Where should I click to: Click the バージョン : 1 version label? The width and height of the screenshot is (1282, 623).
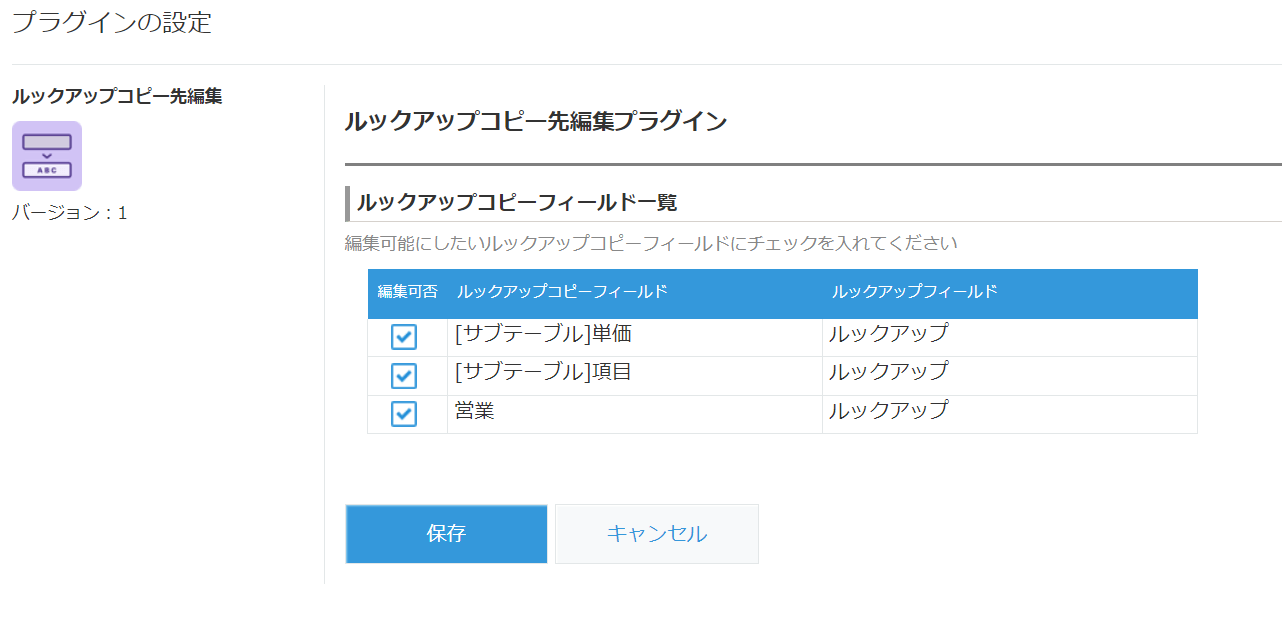click(70, 213)
